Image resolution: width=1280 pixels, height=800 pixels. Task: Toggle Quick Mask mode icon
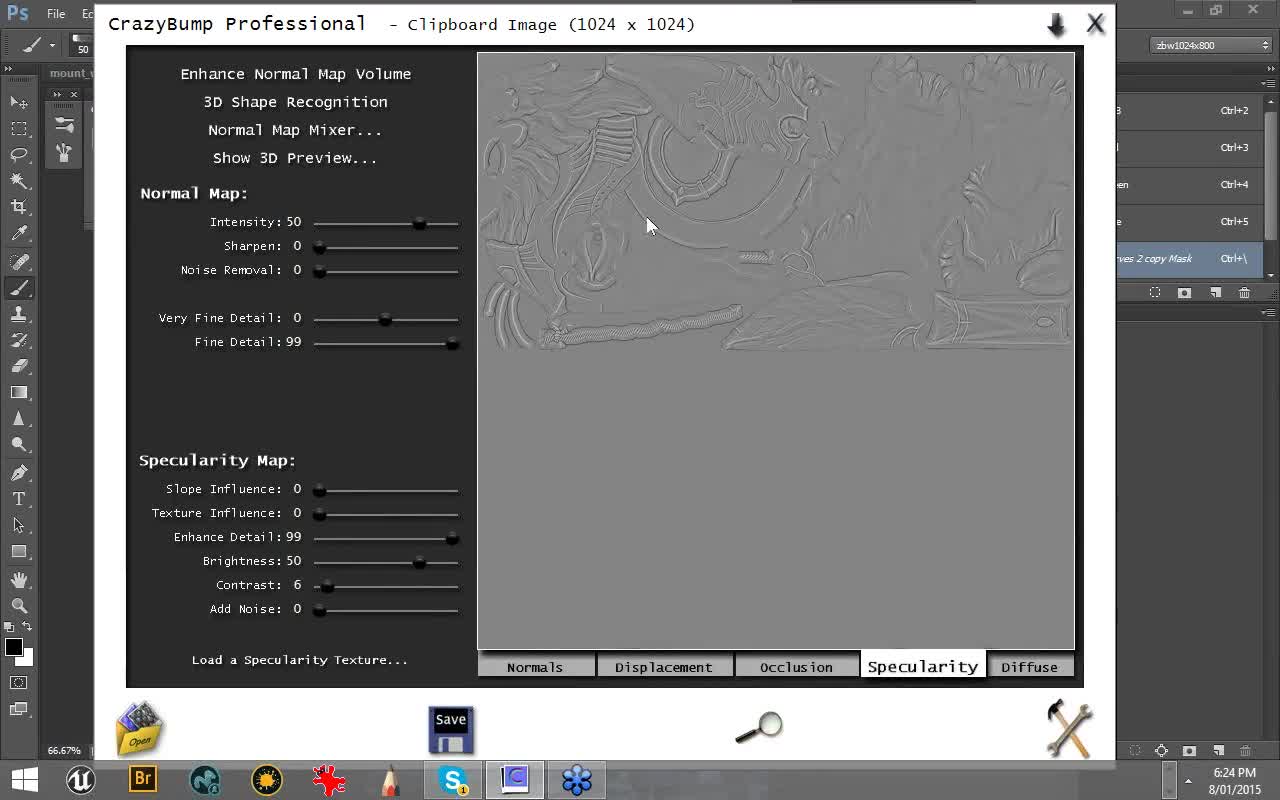pyautogui.click(x=19, y=683)
